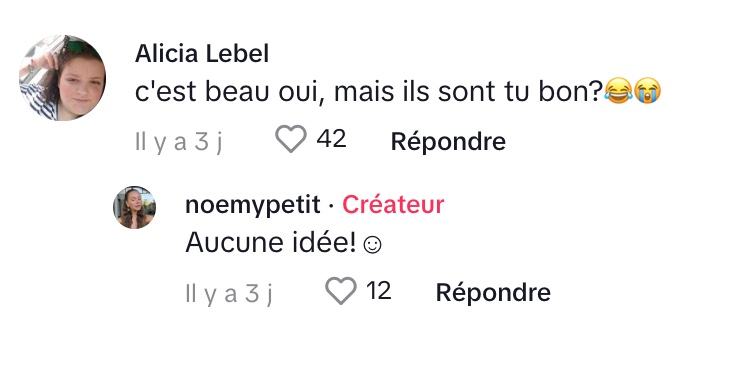
Task: Click the like count 12
Action: [379, 291]
